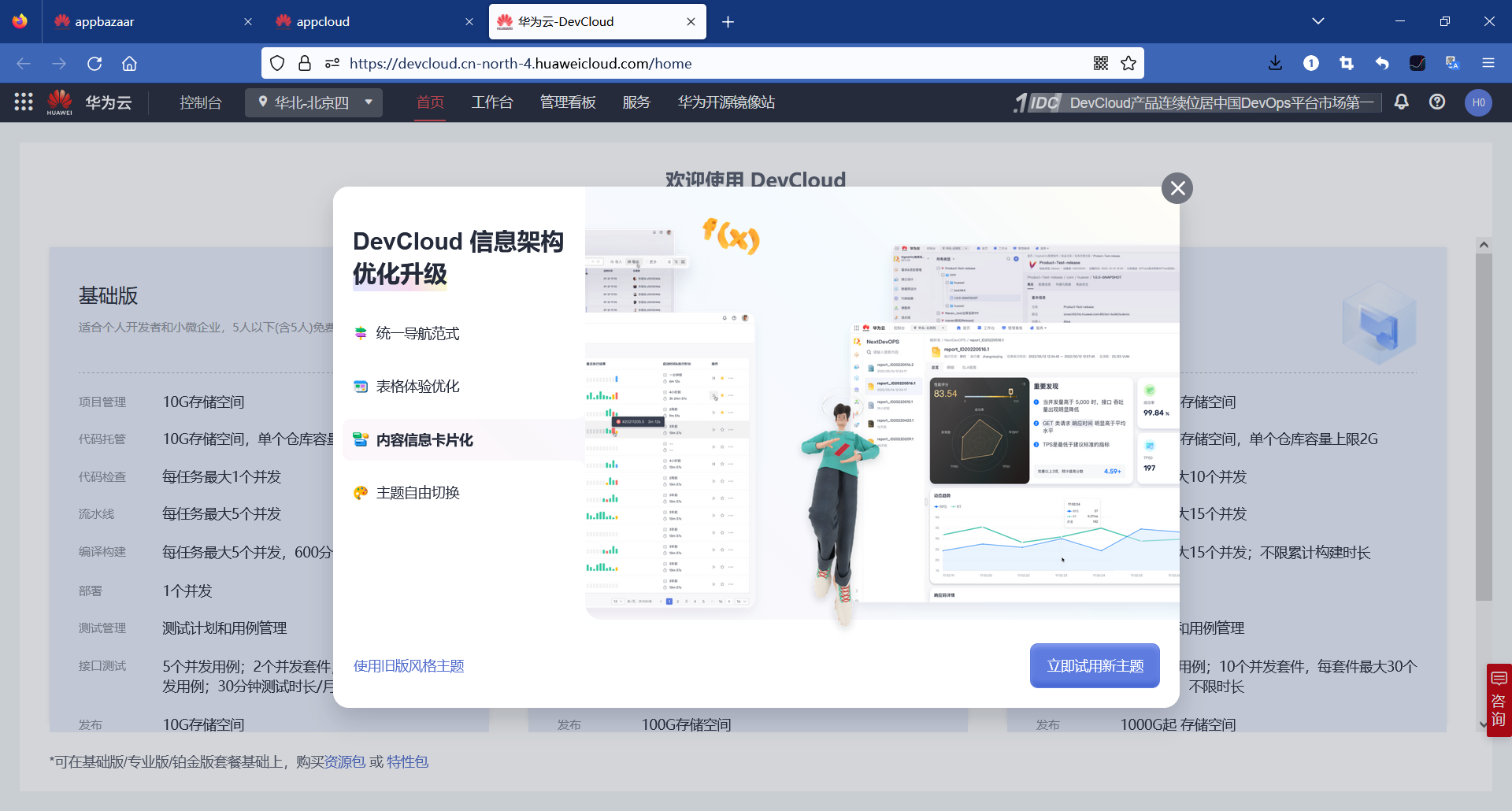Screen dimensions: 1512x811
Task: Open the 咨询 consultation panel
Action: 1499,701
